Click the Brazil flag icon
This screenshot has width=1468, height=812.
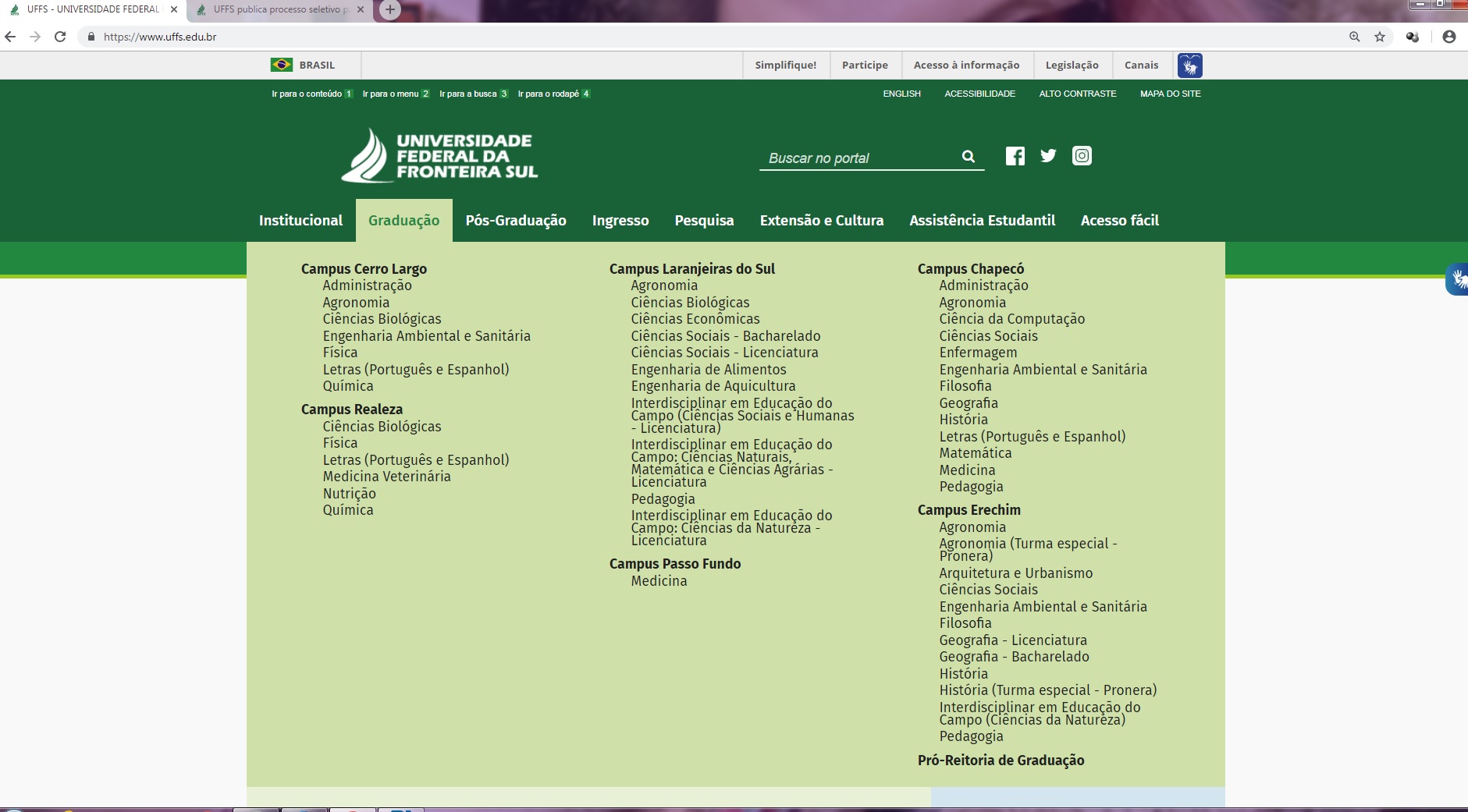(x=282, y=65)
